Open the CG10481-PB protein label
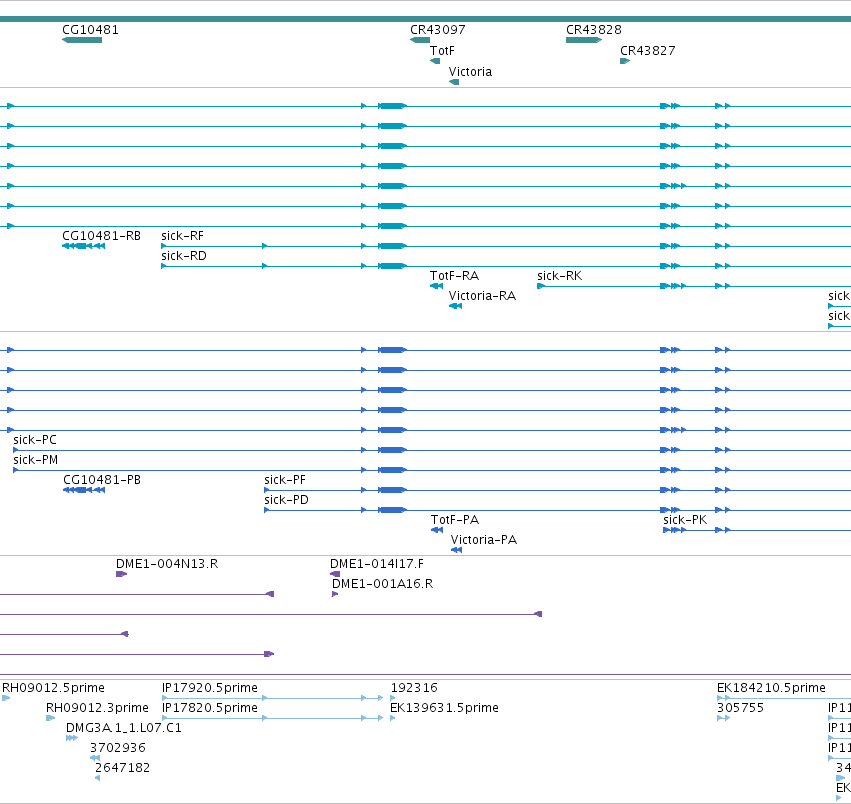Viewport: 851px width, 804px height. 102,480
